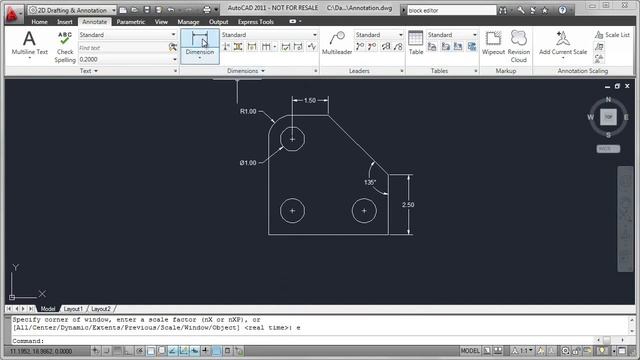Switch to the Express Tools ribbon tab
This screenshot has width=640, height=360.
[256, 22]
